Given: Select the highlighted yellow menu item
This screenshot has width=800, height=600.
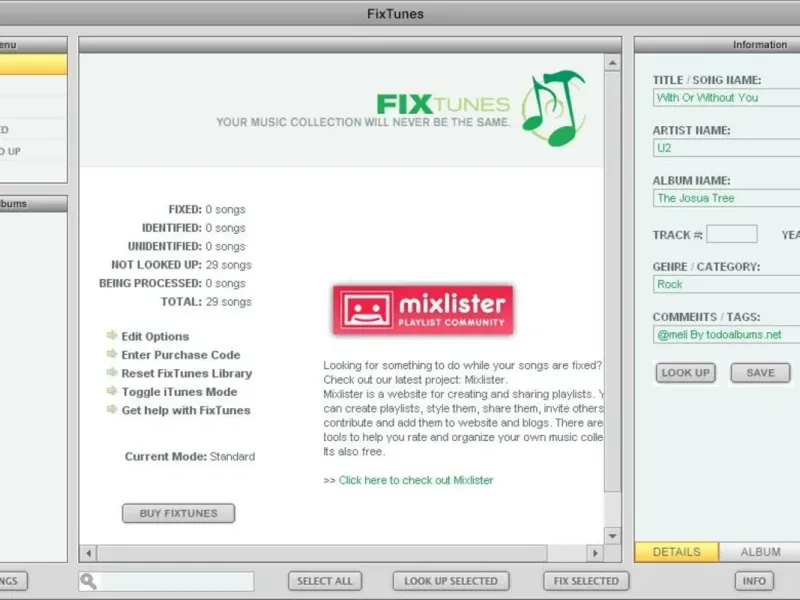Looking at the screenshot, I should point(33,65).
